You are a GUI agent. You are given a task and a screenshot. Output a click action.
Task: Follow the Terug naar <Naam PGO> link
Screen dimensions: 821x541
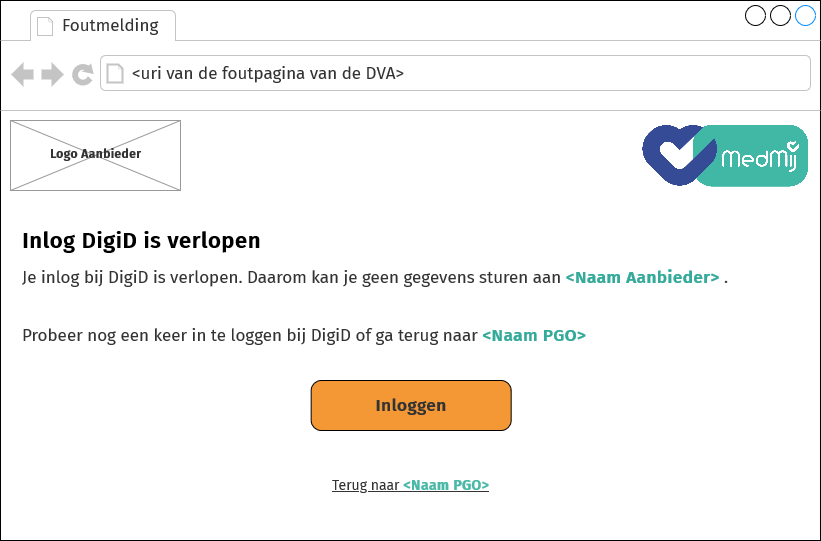[x=410, y=486]
